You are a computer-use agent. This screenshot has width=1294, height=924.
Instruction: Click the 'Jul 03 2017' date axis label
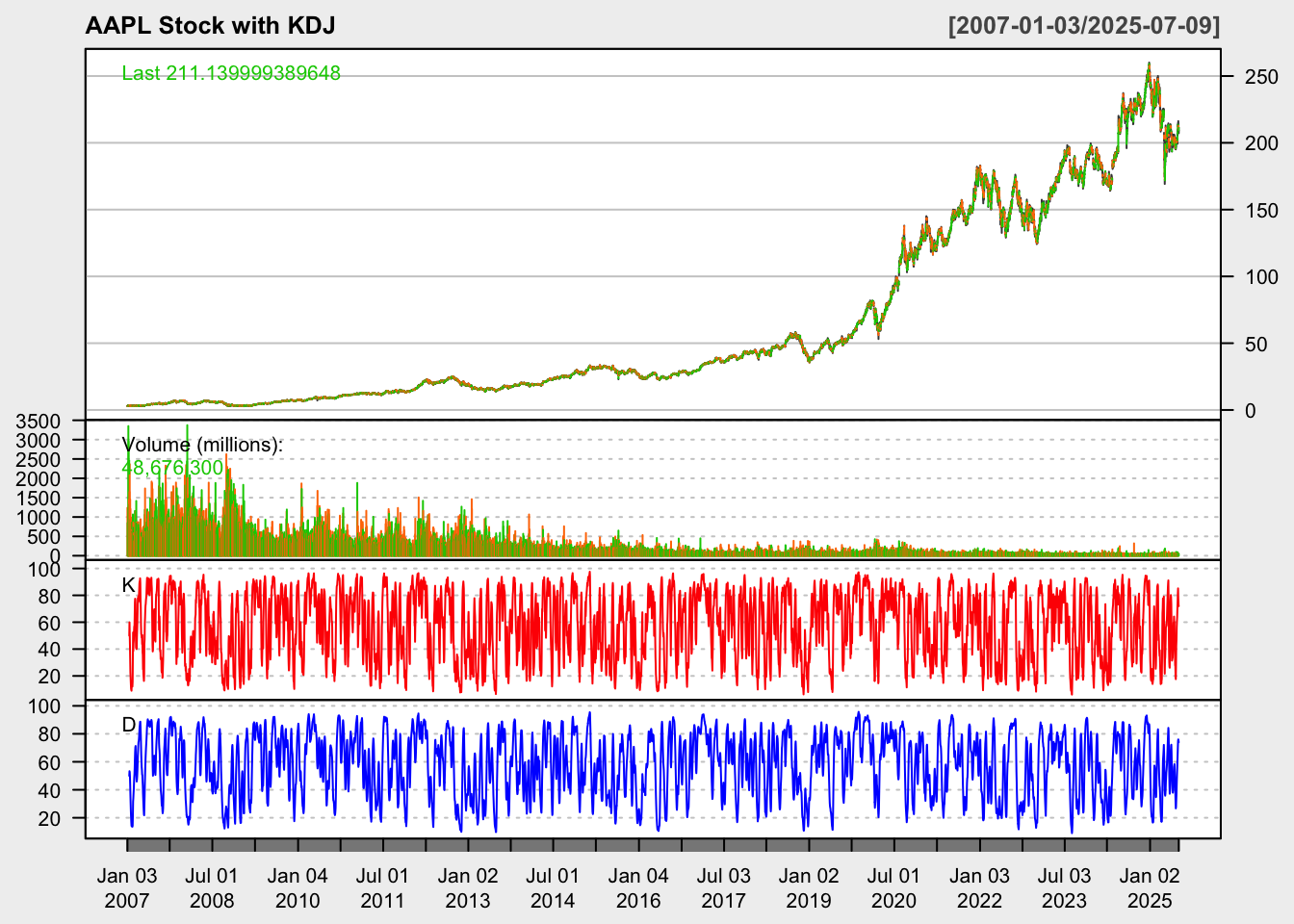click(x=723, y=888)
